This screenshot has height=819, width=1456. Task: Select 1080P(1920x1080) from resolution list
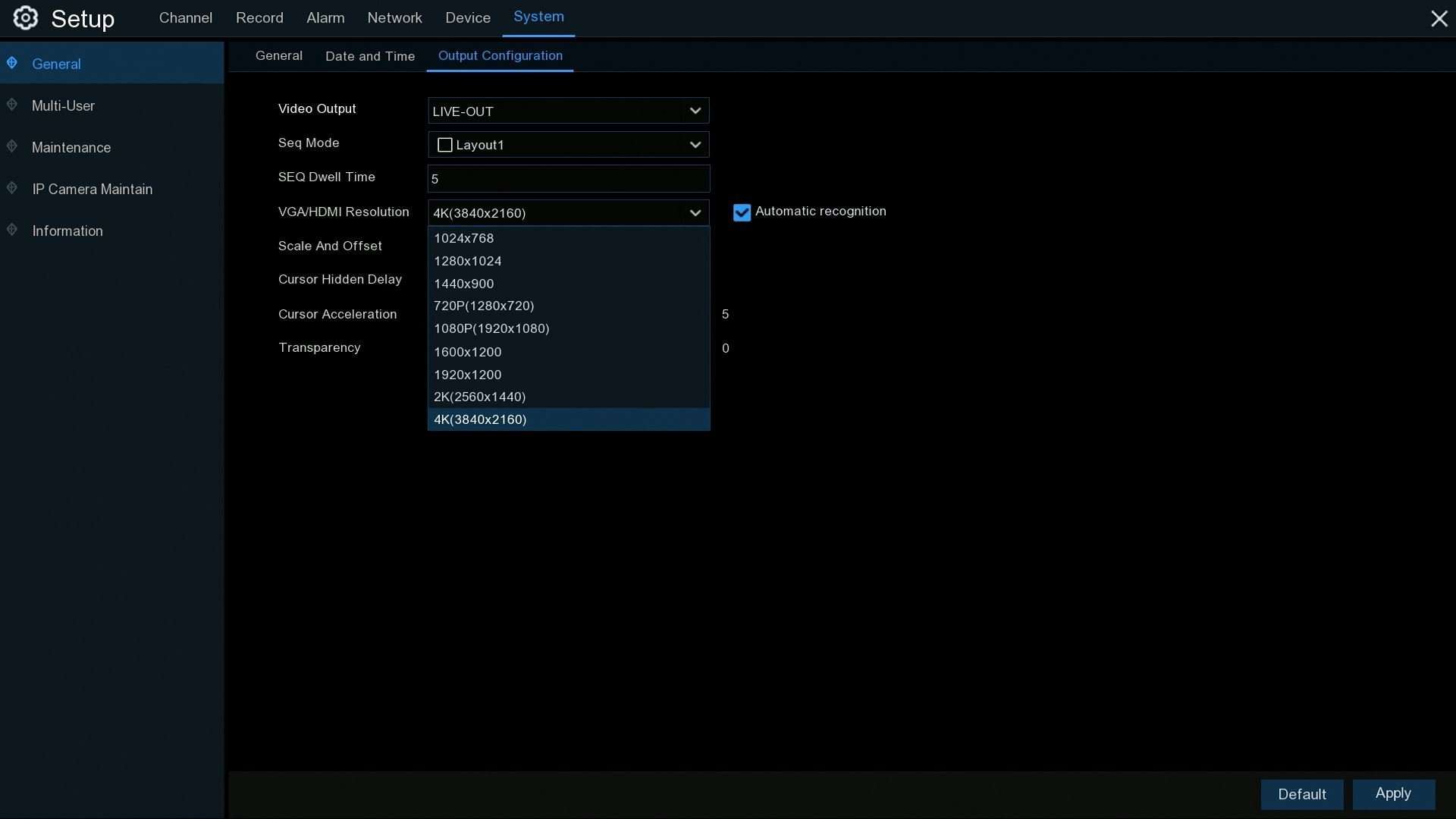point(491,328)
